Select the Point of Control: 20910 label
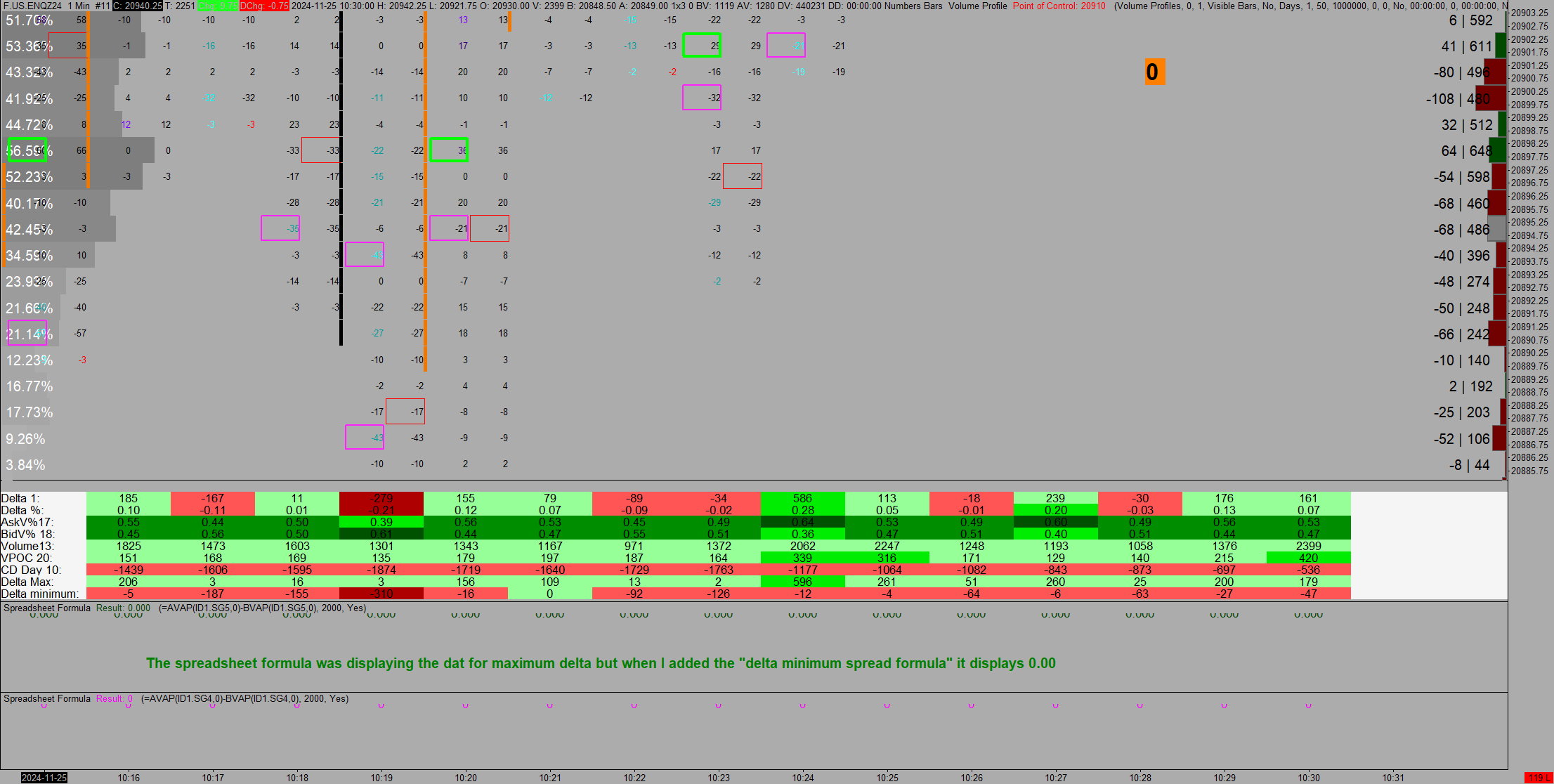The height and width of the screenshot is (784, 1554). tap(1059, 6)
